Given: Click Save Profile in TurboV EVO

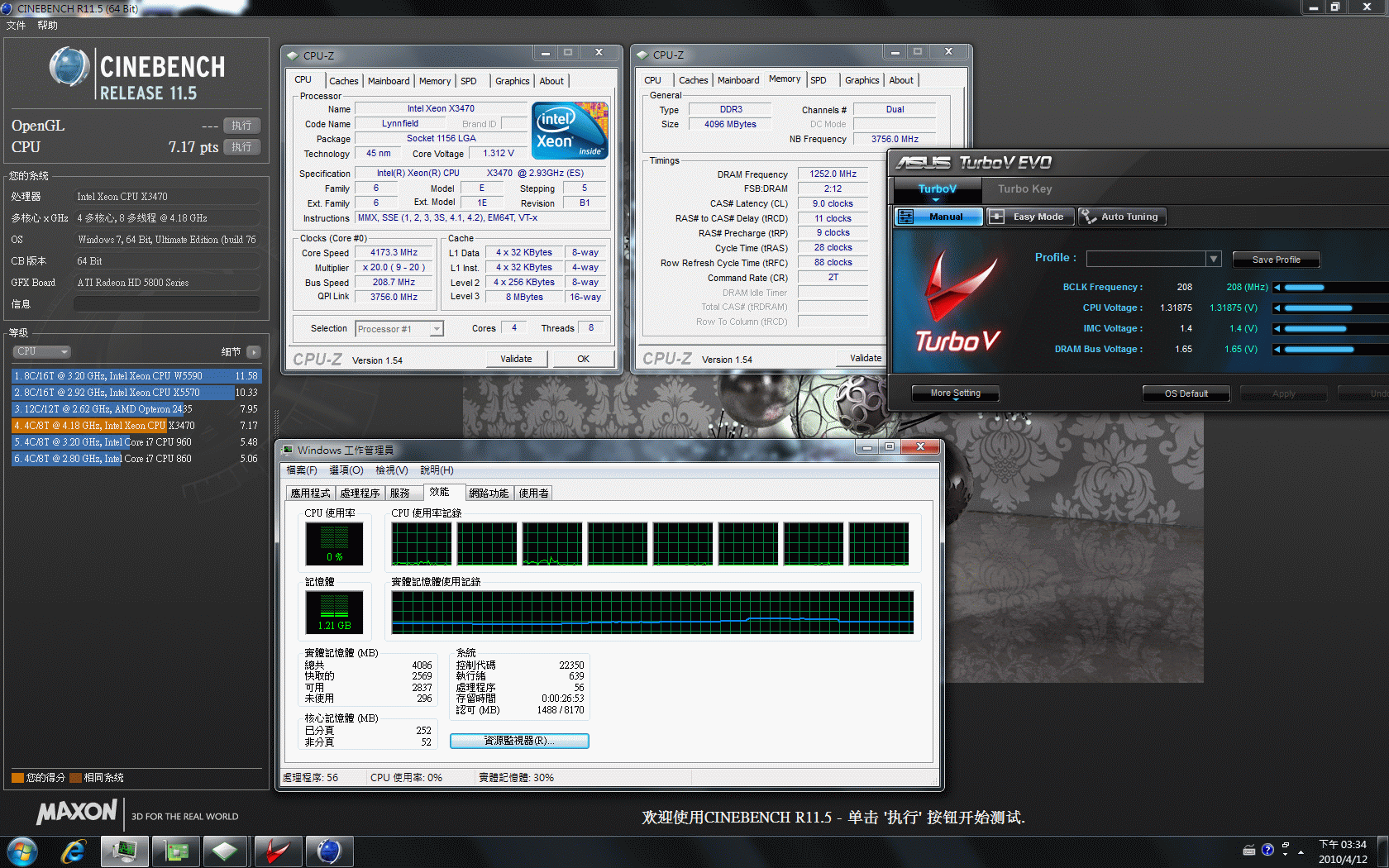Looking at the screenshot, I should point(1276,260).
